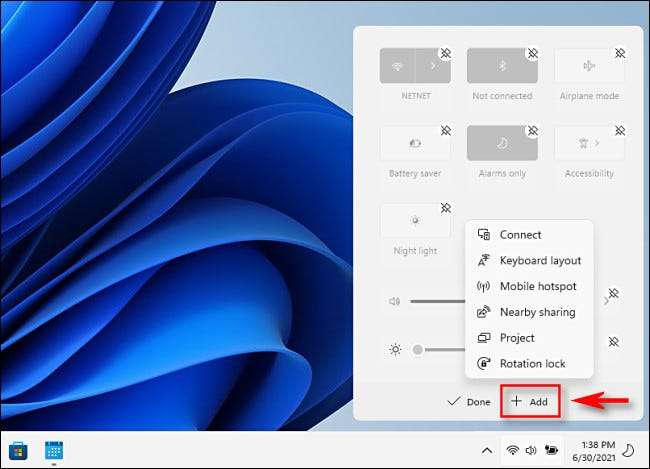Add Rotation lock from the menu
The height and width of the screenshot is (469, 650).
pyautogui.click(x=529, y=363)
